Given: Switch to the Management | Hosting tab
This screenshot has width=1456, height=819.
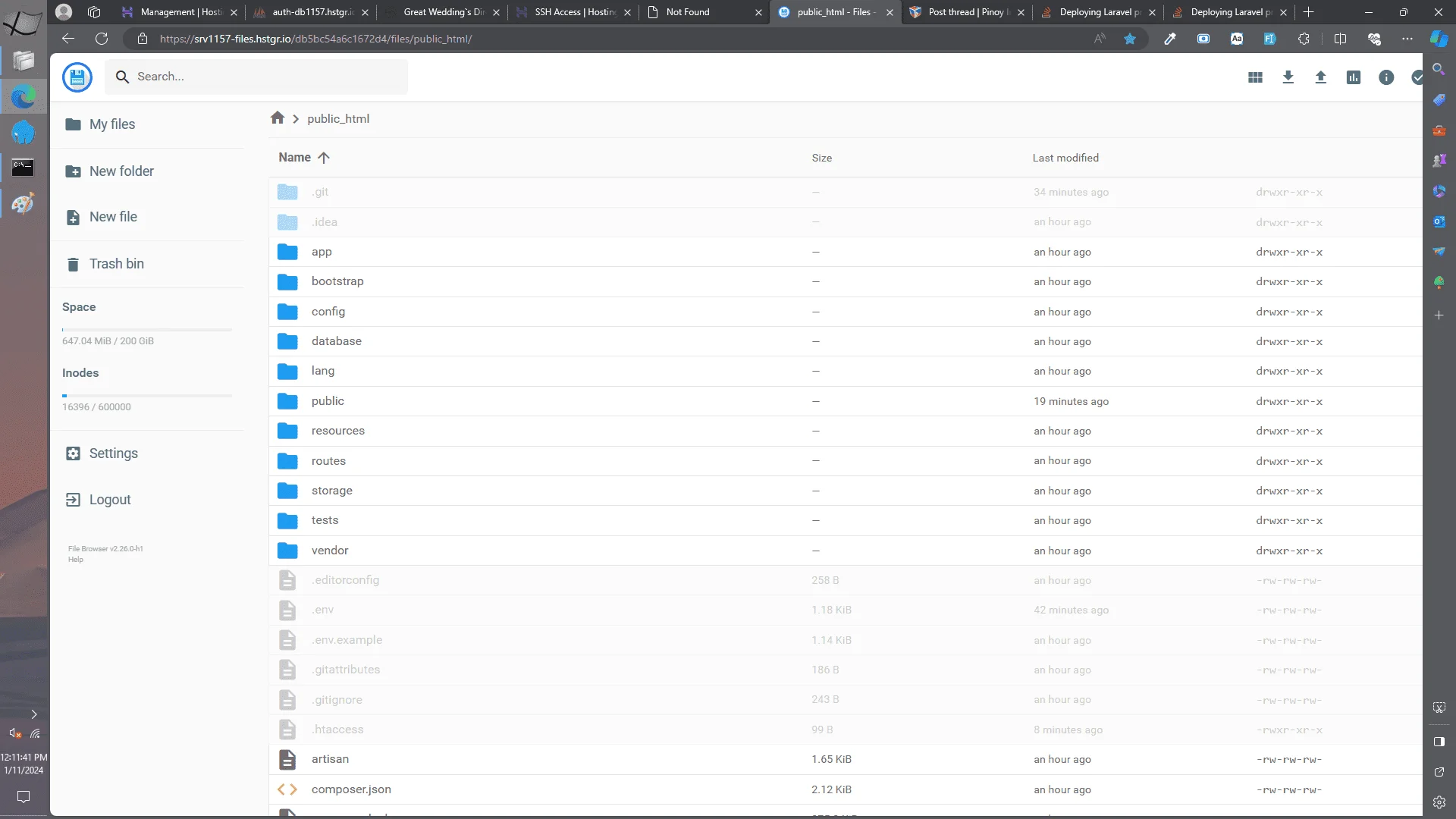Looking at the screenshot, I should tap(179, 12).
